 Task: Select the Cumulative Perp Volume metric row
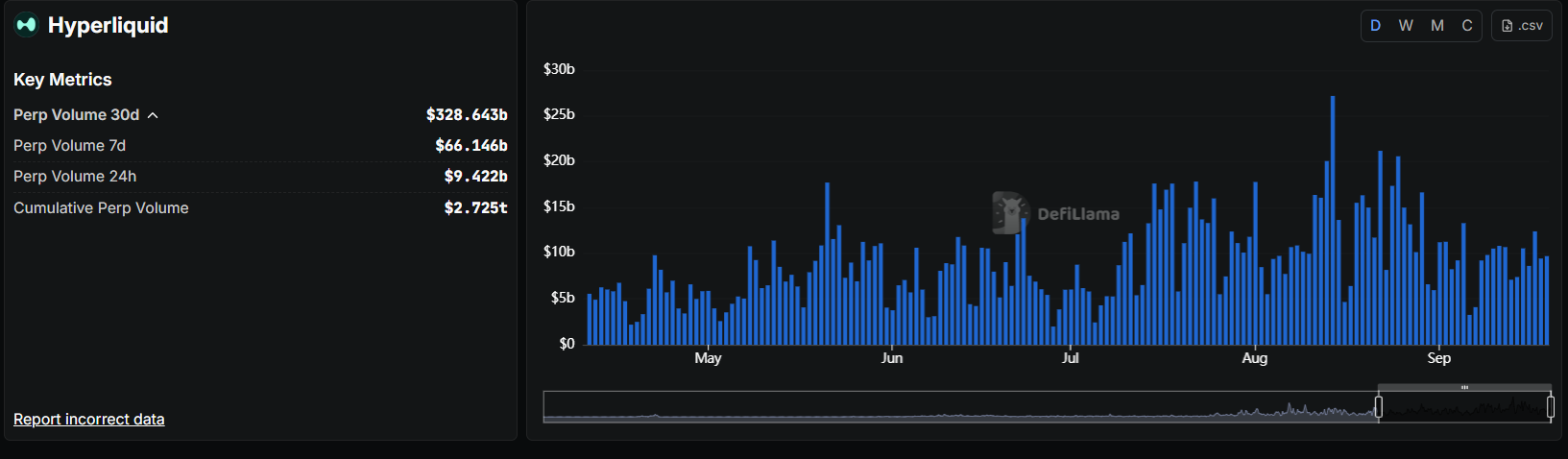click(101, 208)
